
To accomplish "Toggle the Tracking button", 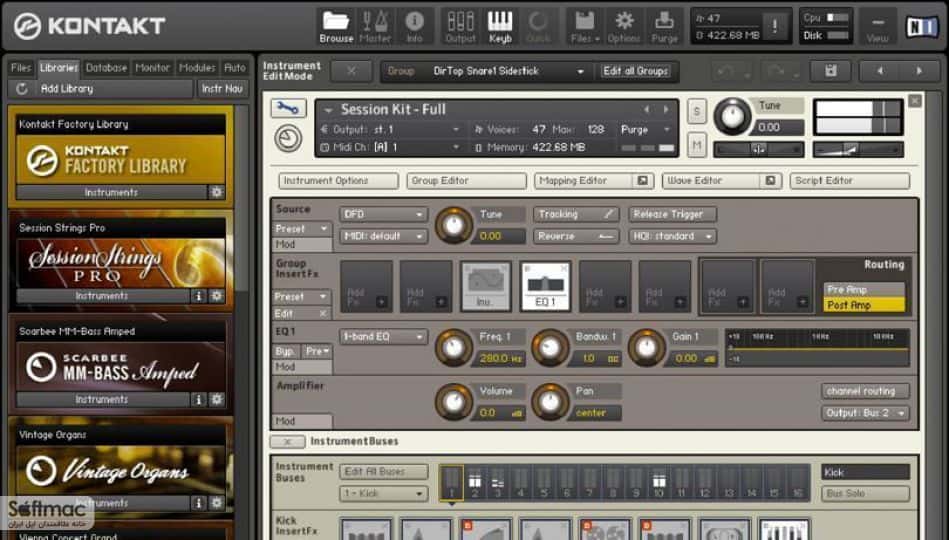I will point(575,214).
